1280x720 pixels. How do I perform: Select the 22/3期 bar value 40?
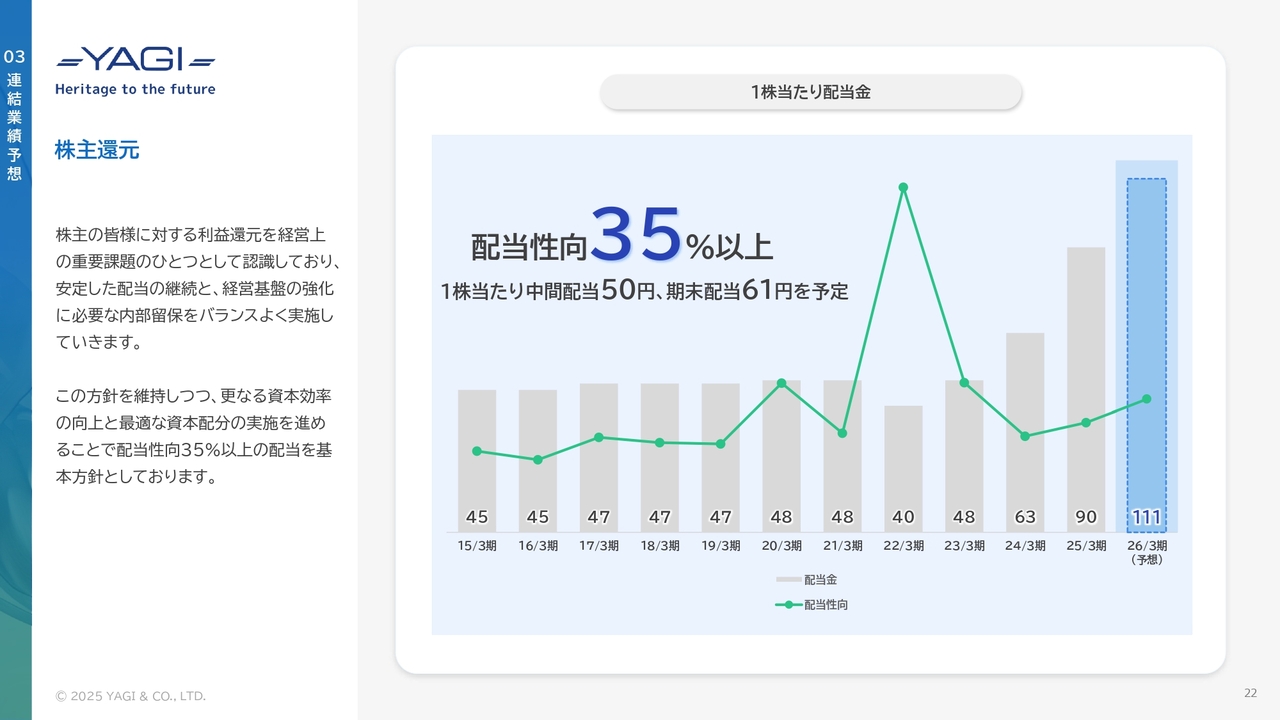(903, 517)
